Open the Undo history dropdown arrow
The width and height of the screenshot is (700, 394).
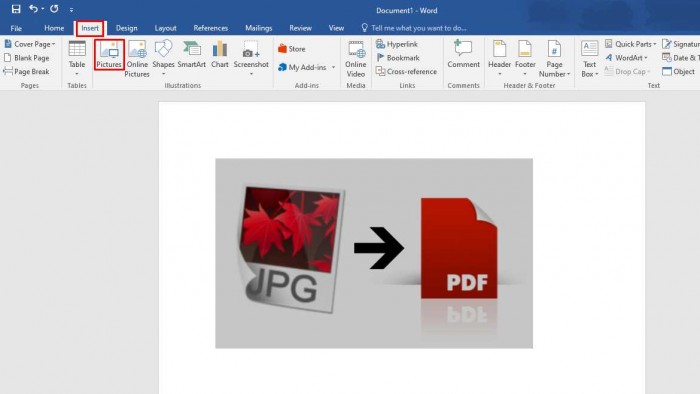pyautogui.click(x=43, y=9)
